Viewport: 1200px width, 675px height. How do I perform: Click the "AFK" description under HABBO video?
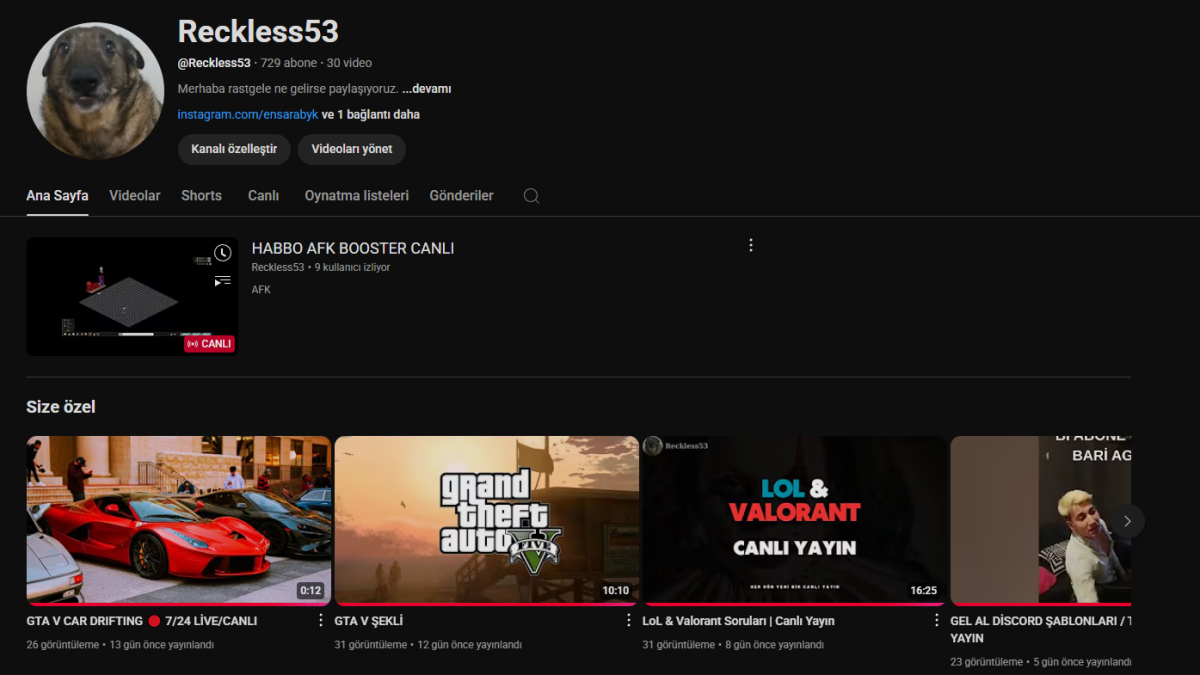(x=261, y=290)
